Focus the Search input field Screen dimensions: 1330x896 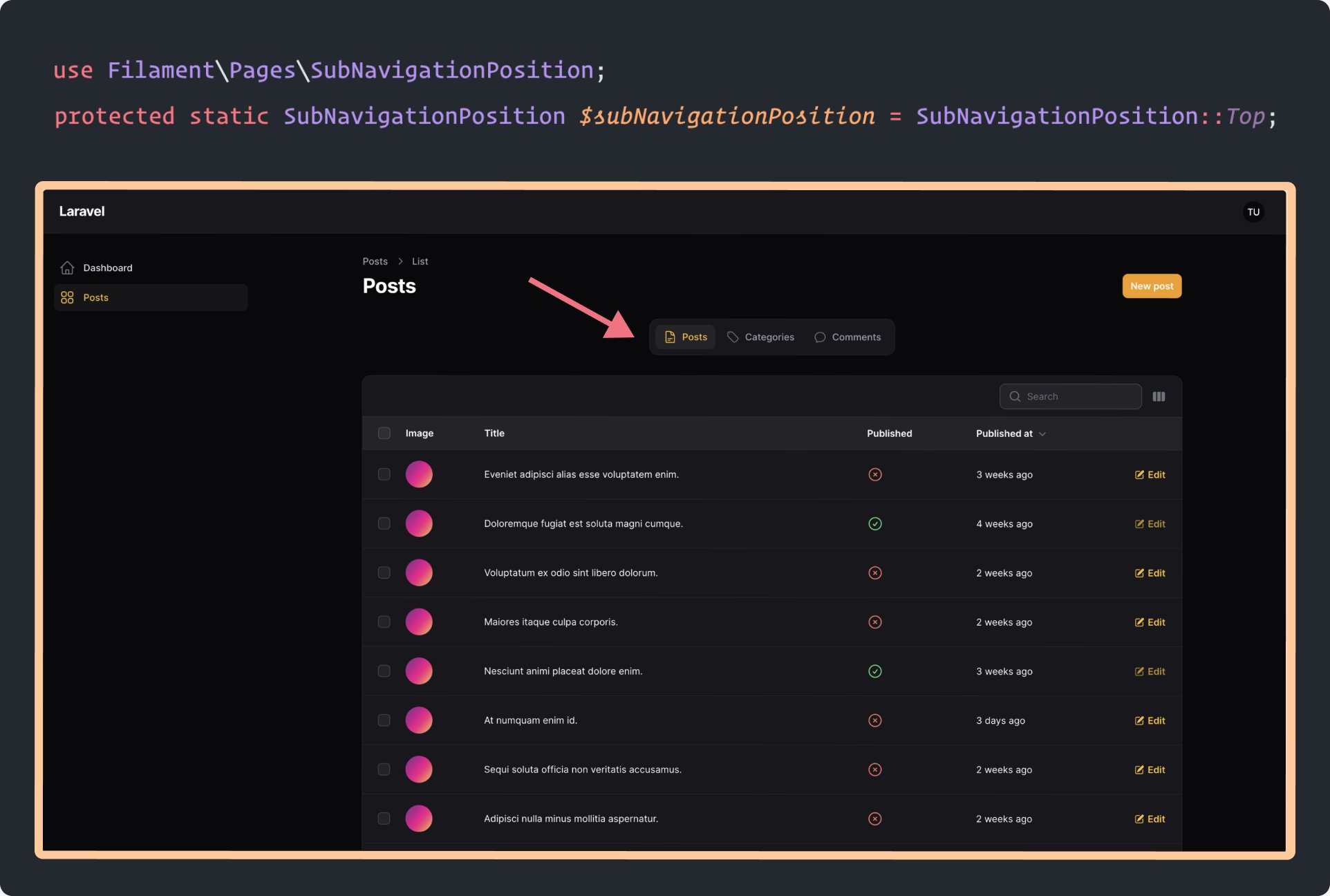pyautogui.click(x=1078, y=397)
